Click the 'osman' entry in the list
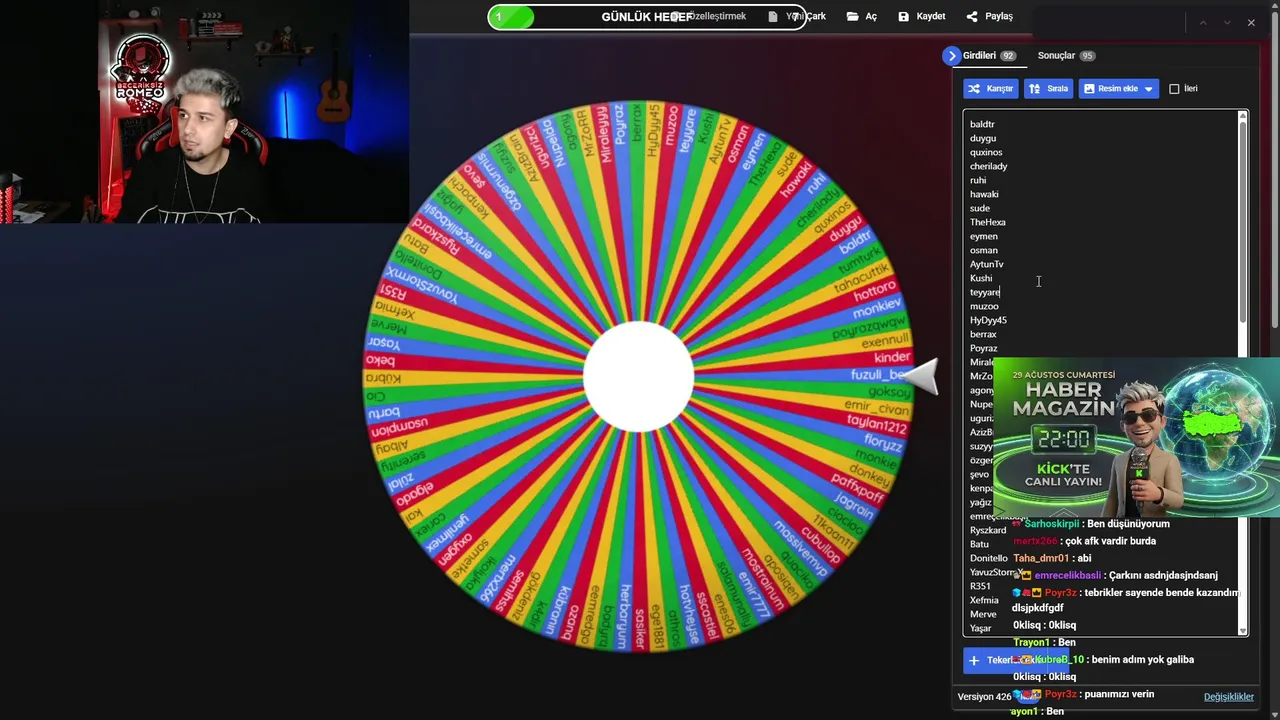 984,250
